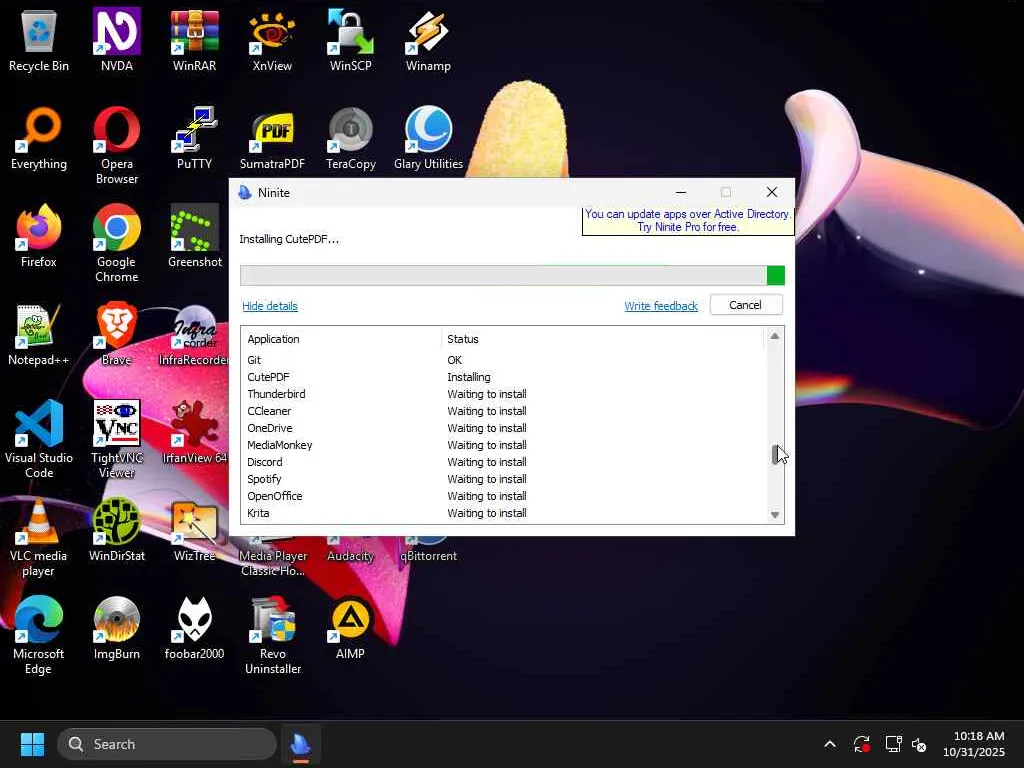
Task: Select the OpenOffice row
Action: (503, 496)
